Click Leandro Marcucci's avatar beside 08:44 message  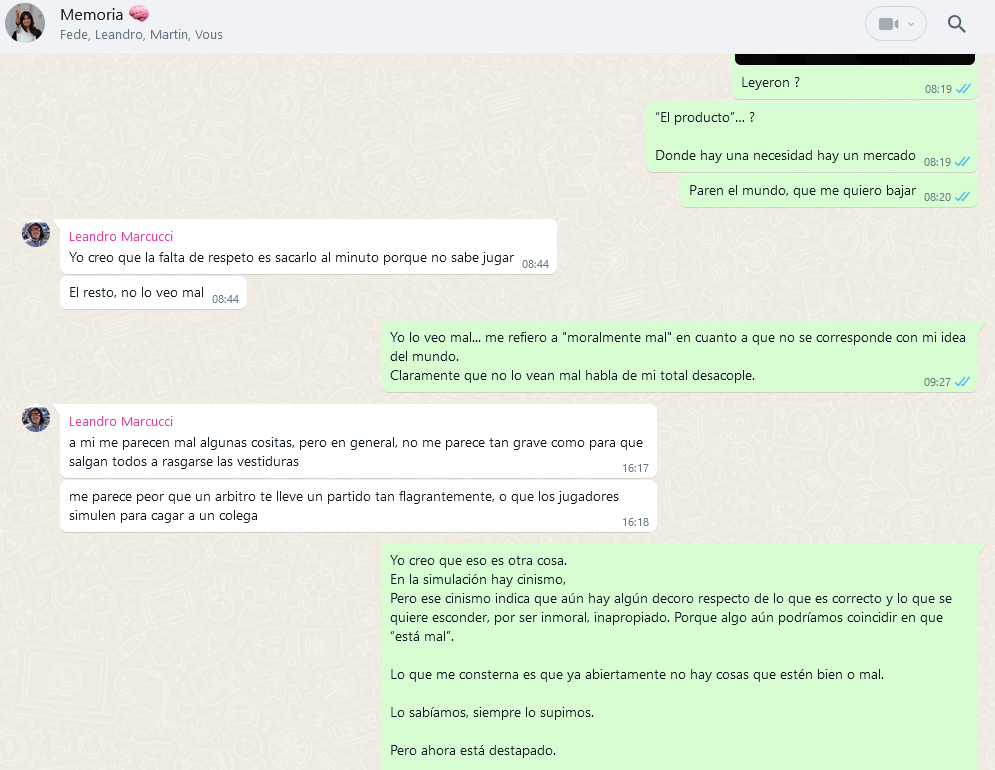tap(36, 234)
